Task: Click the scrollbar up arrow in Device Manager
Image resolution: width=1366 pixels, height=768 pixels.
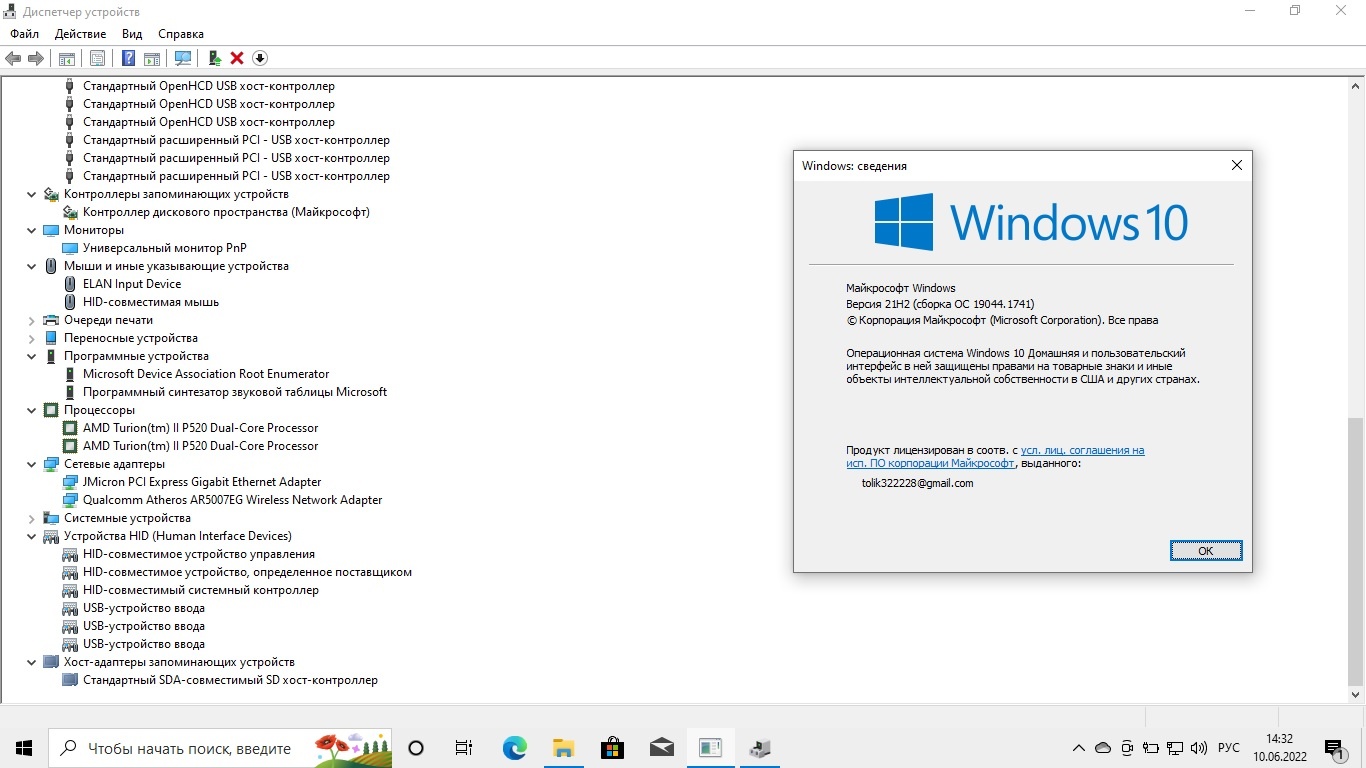Action: point(1356,87)
